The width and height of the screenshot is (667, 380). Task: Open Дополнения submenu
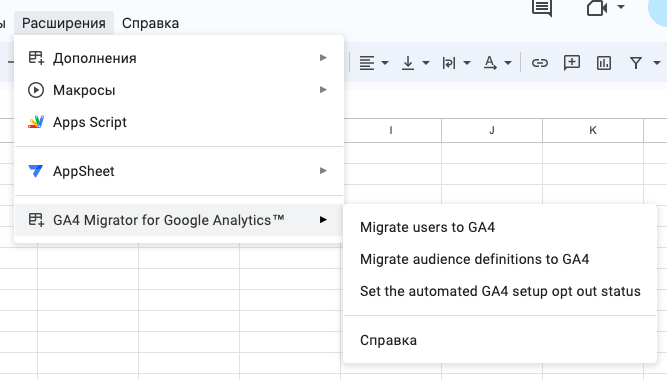179,58
